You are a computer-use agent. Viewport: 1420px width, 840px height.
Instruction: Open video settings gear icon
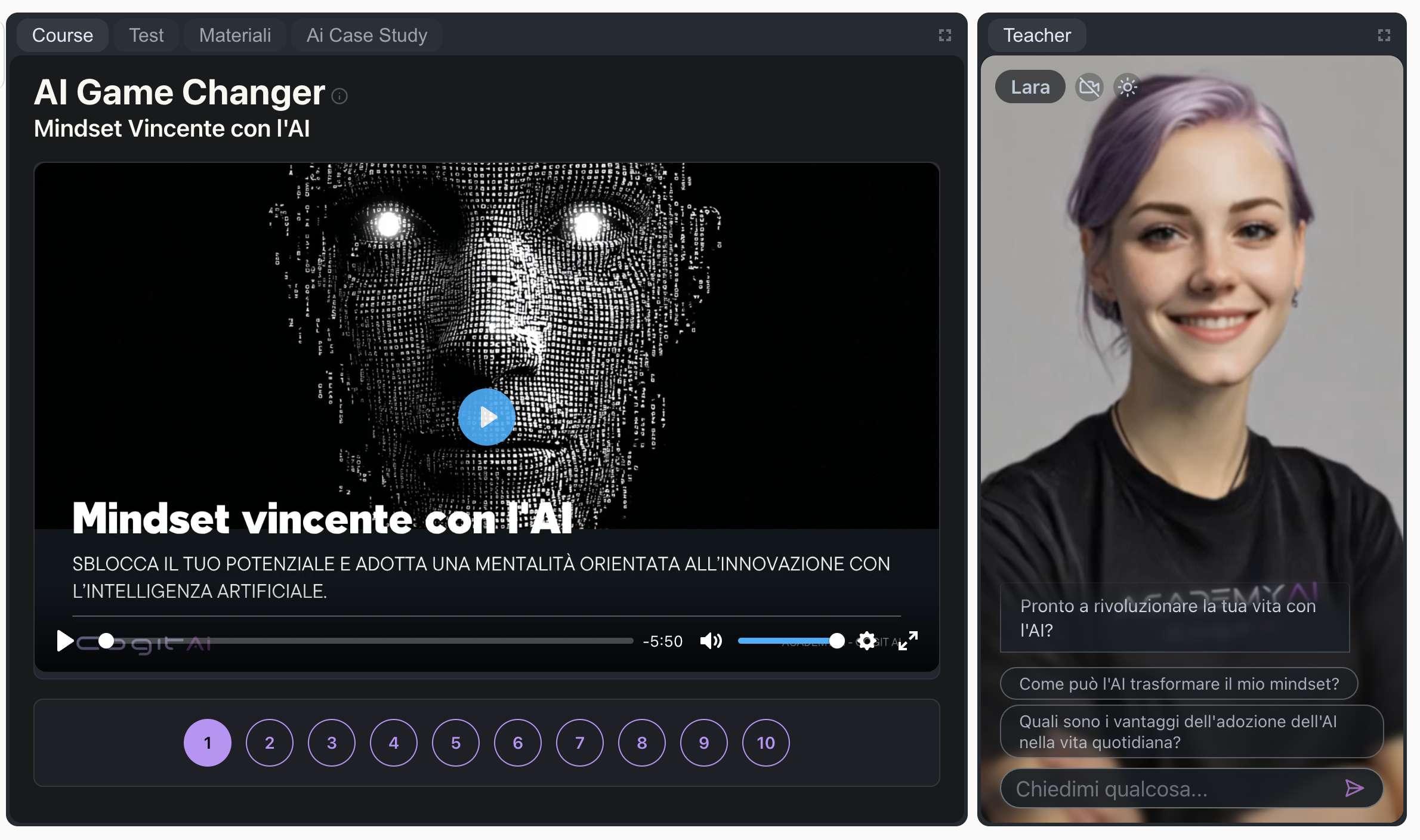866,641
